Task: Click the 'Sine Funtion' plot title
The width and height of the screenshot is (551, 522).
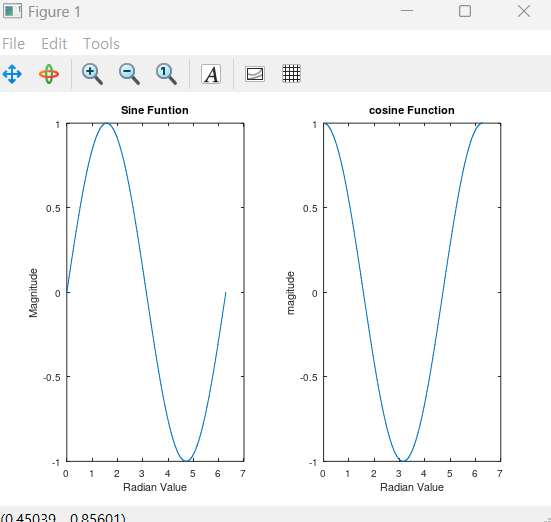Action: coord(155,110)
